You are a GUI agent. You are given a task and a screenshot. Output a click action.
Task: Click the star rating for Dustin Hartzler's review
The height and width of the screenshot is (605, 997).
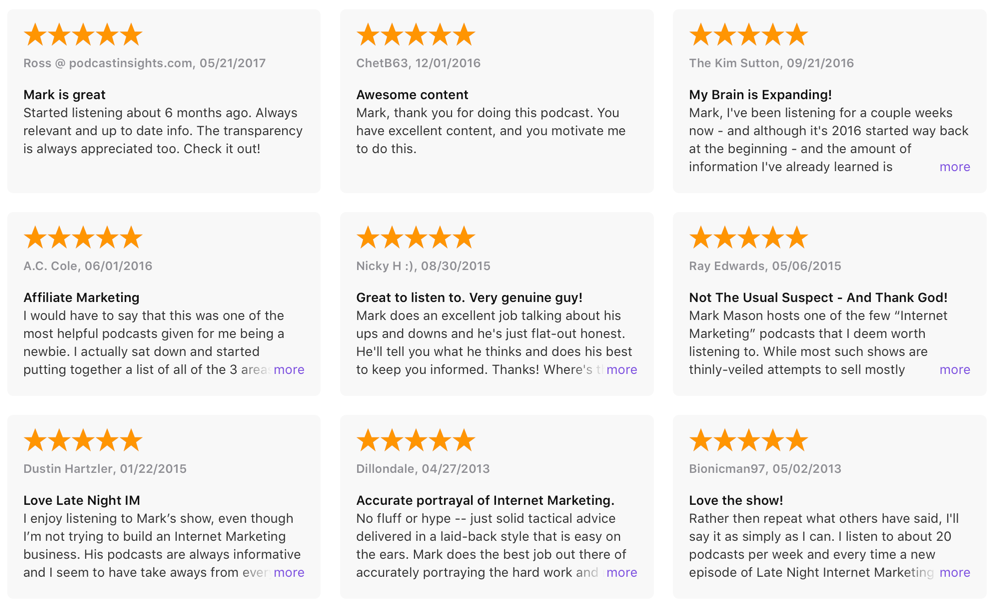(x=83, y=441)
